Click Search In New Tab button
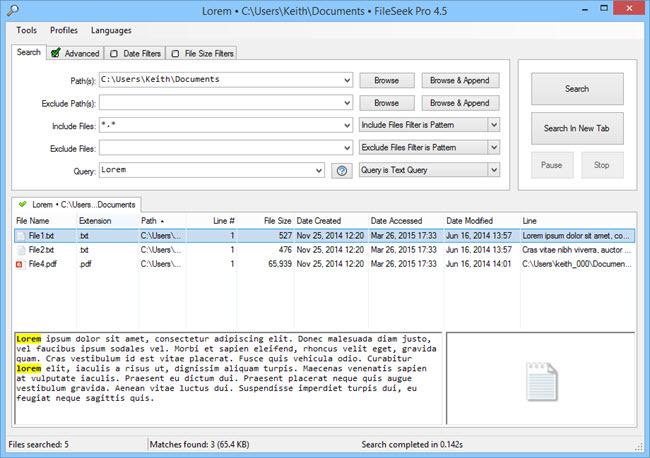 (577, 128)
